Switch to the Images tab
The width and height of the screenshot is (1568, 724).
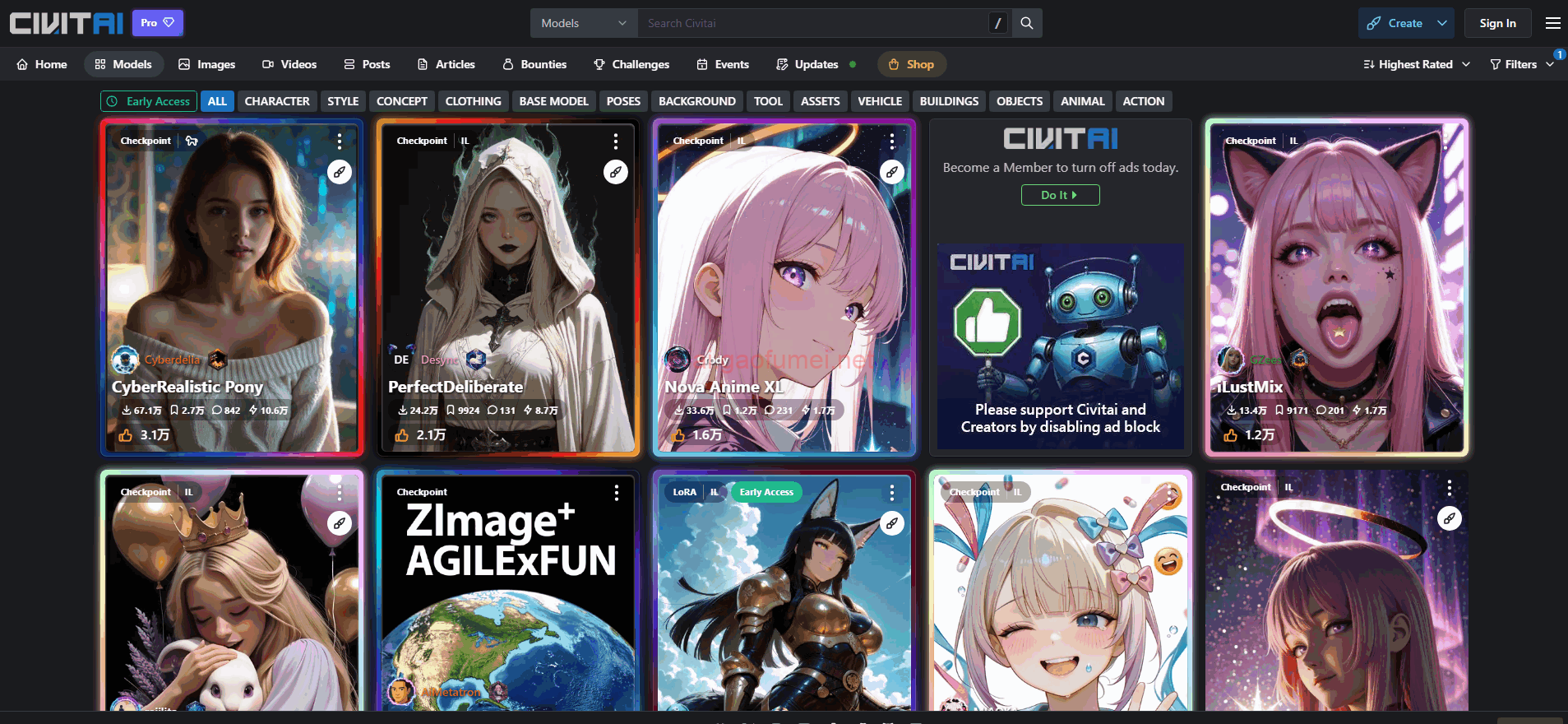coord(207,64)
